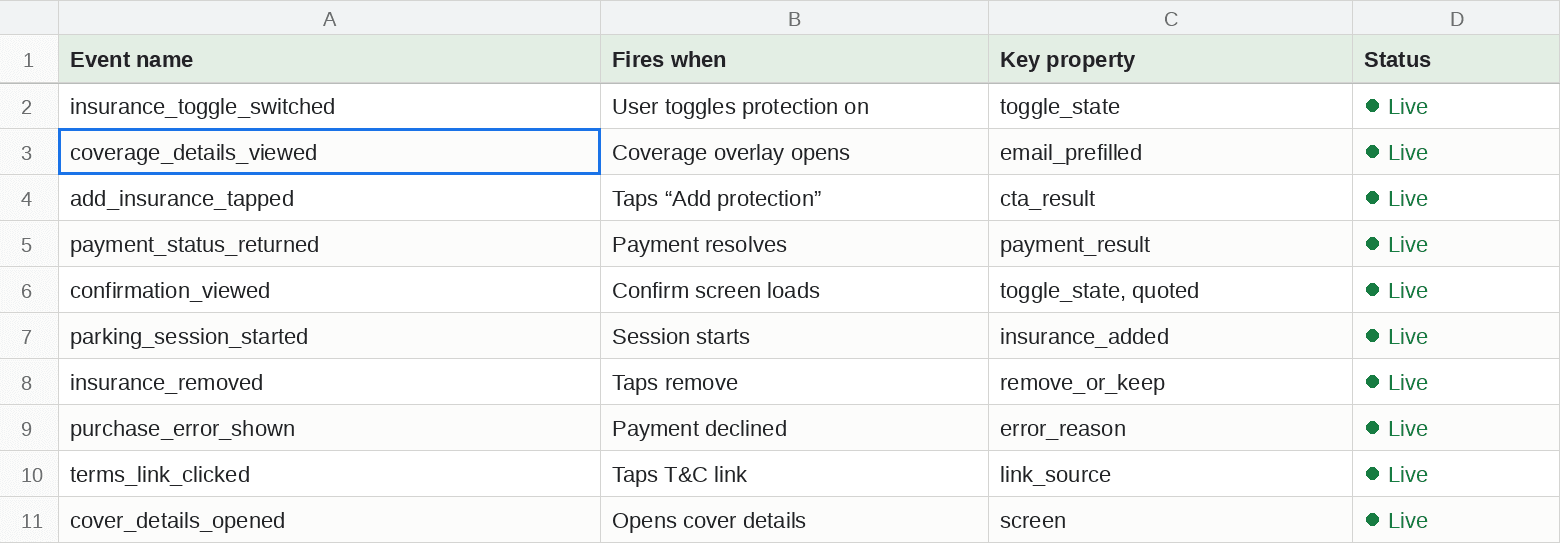This screenshot has height=544, width=1560.
Task: Click the select-all corner box
Action: 29,18
